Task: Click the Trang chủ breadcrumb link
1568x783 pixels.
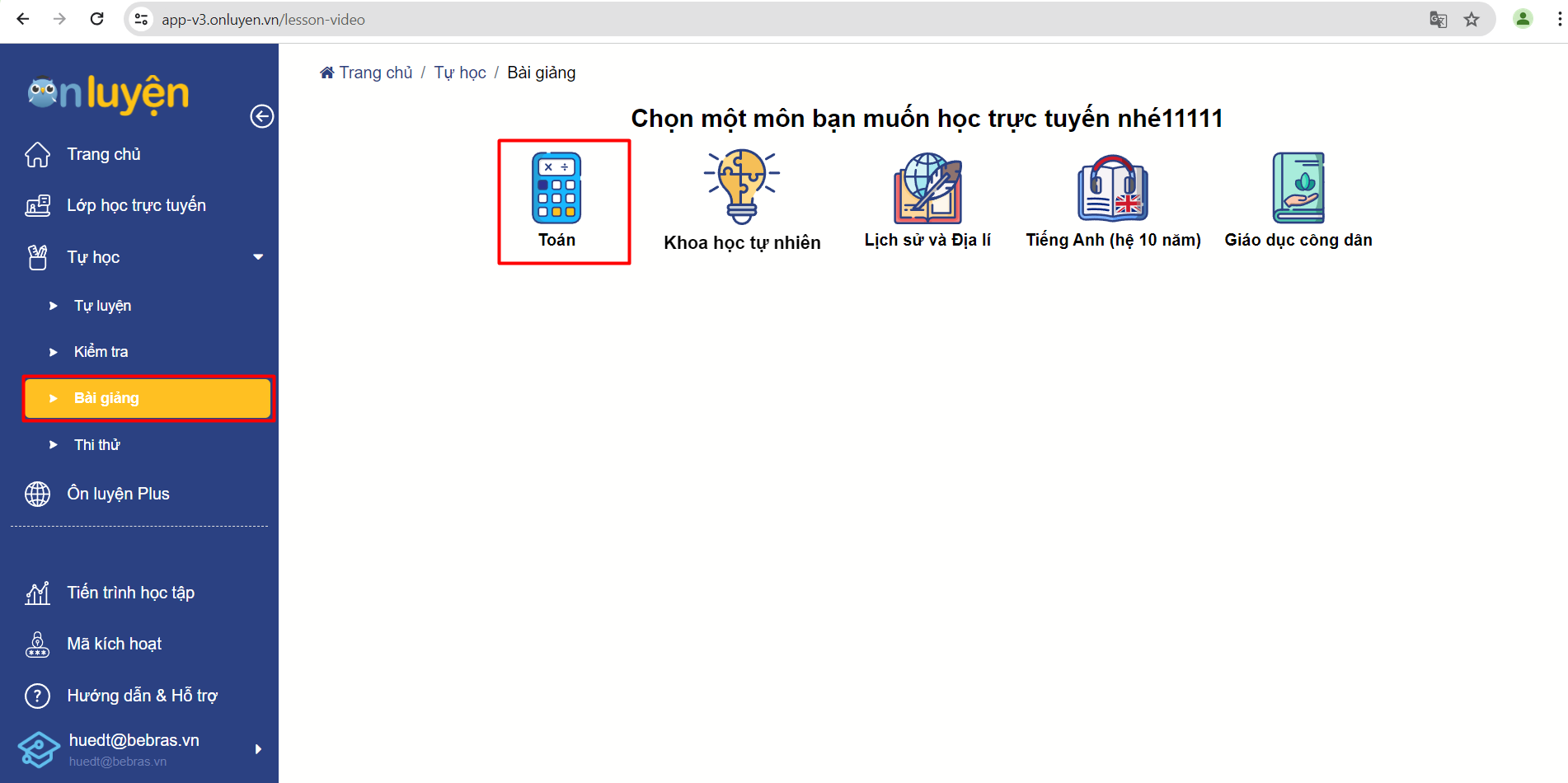Action: point(375,73)
